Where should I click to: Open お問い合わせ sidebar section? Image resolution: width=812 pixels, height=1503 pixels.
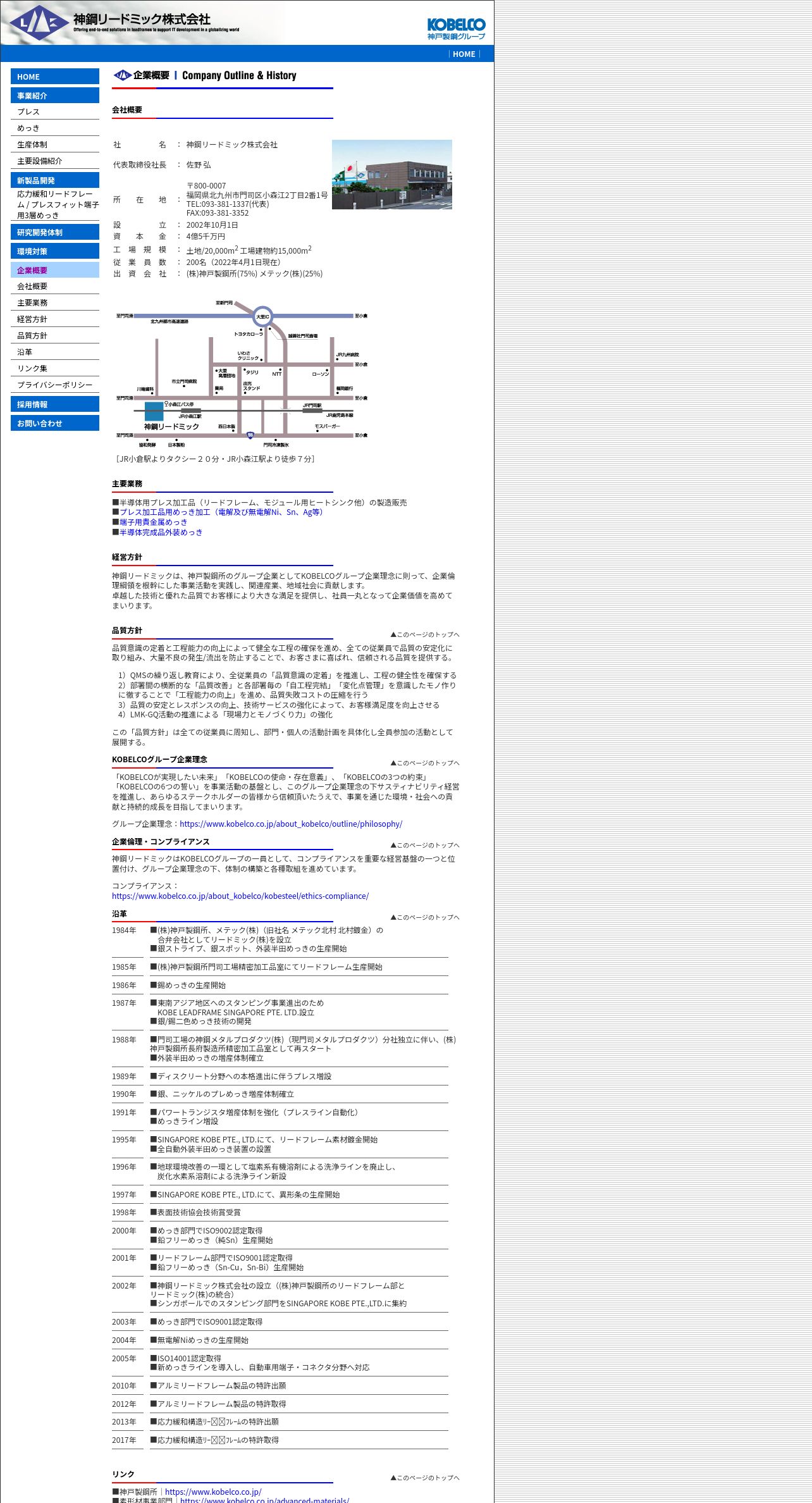tap(55, 423)
